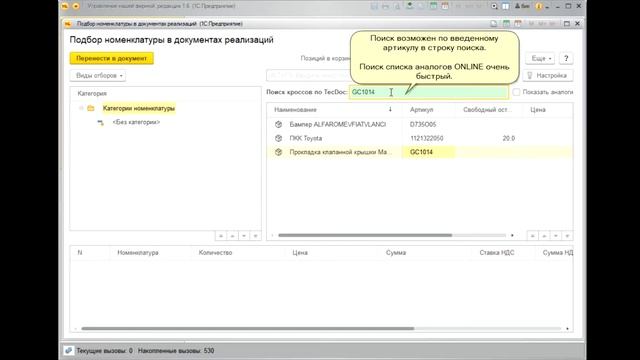Jump to last row button under category panel

tap(256, 236)
